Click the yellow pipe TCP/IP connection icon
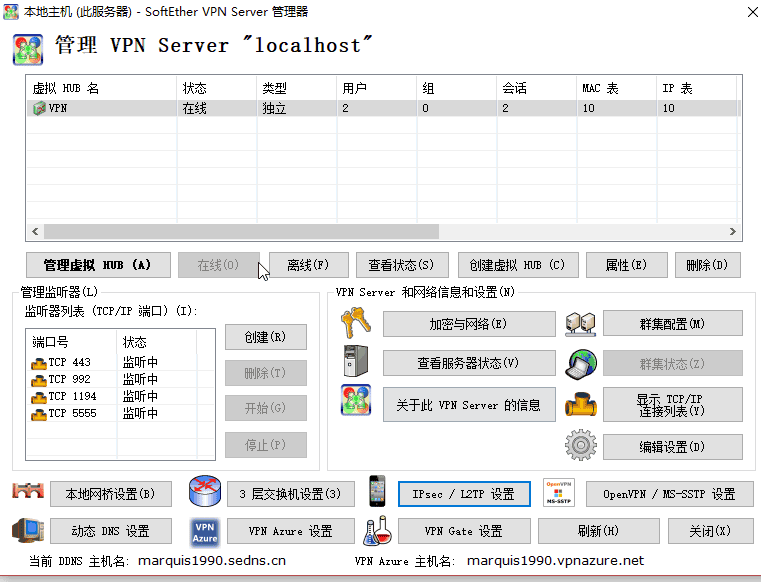Image resolution: width=761 pixels, height=582 pixels. [580, 405]
